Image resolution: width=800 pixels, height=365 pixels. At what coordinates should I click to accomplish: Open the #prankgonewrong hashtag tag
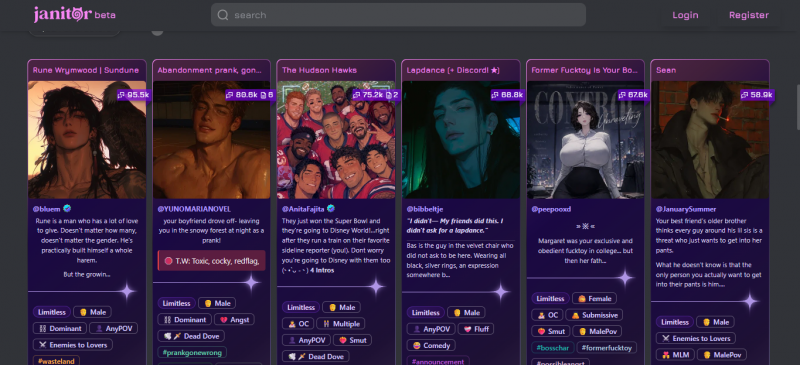coord(192,352)
